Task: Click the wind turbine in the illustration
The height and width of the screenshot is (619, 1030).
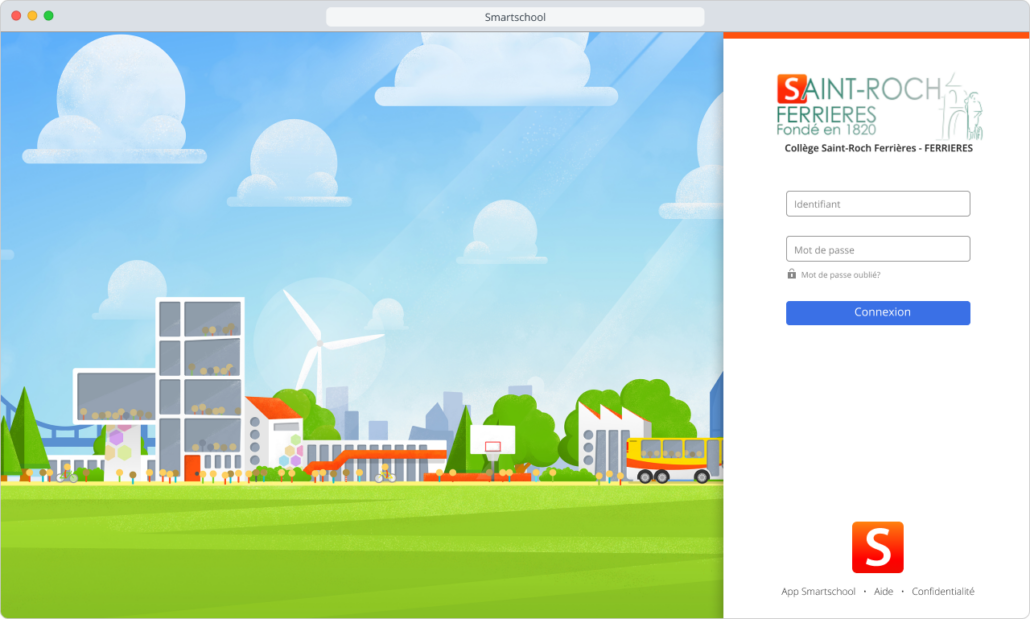Action: point(320,345)
